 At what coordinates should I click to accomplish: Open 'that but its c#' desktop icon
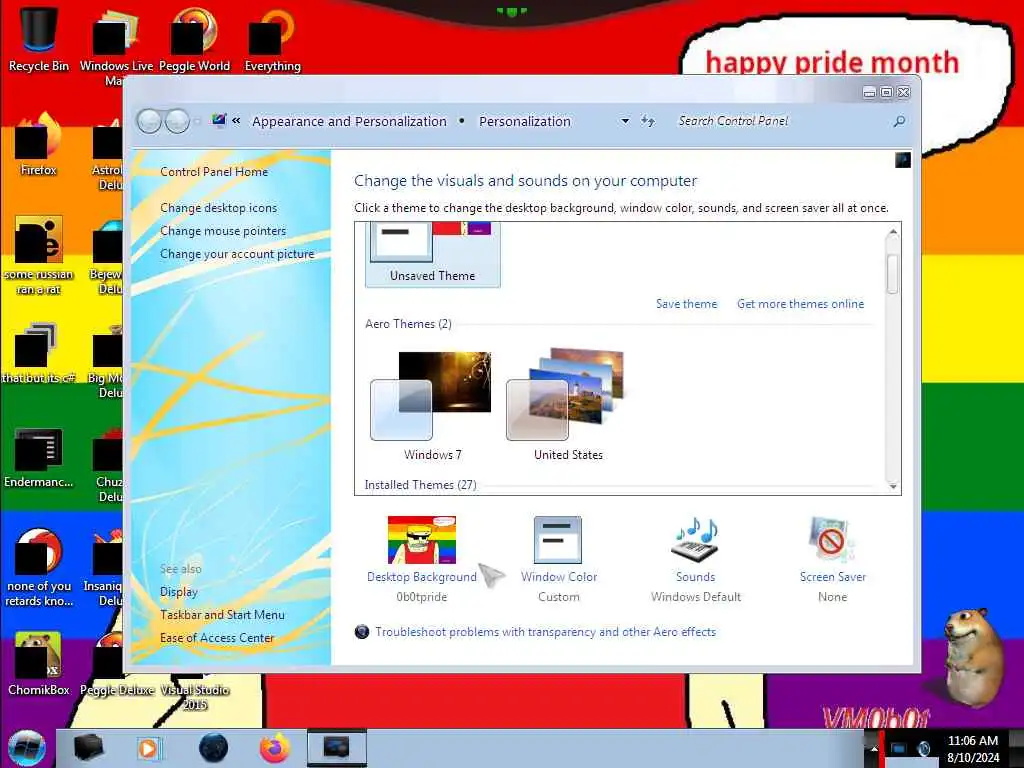click(x=39, y=353)
